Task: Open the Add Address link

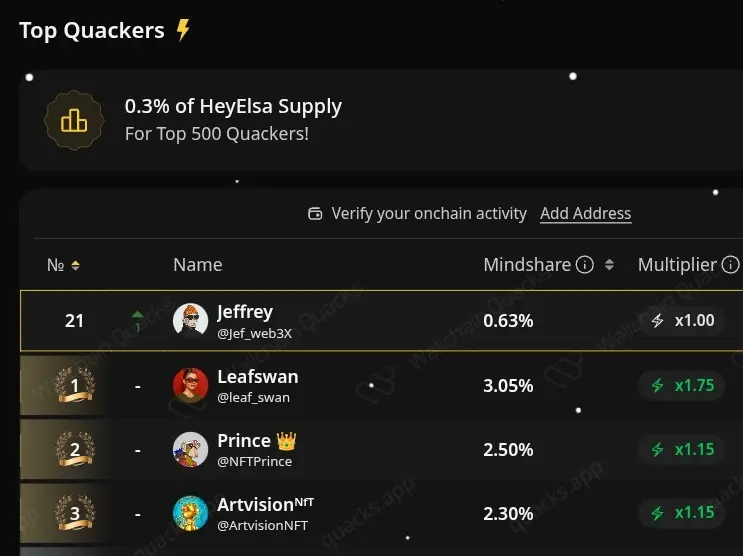Action: [585, 213]
